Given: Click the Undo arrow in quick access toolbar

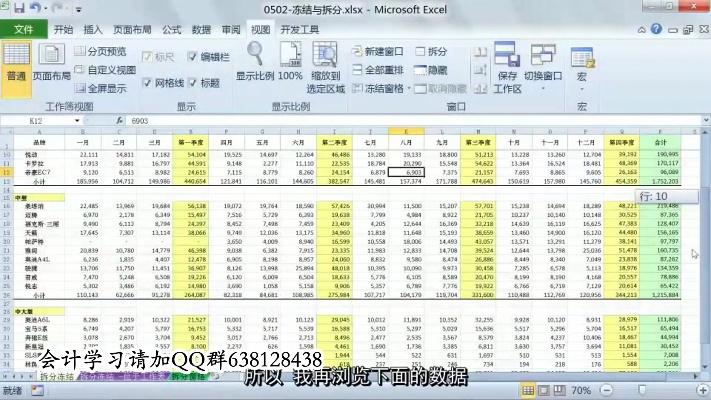Looking at the screenshot, I should (36, 8).
